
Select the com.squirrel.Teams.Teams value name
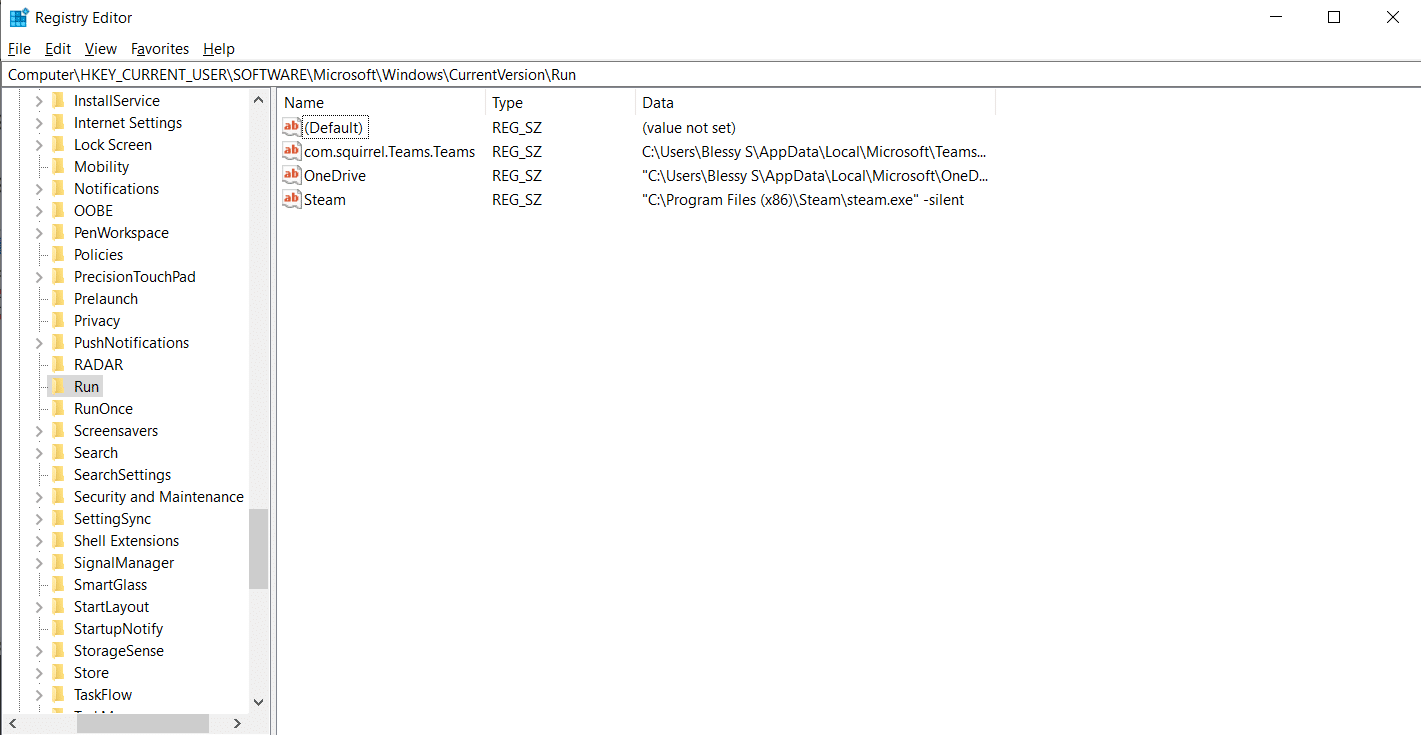(389, 152)
